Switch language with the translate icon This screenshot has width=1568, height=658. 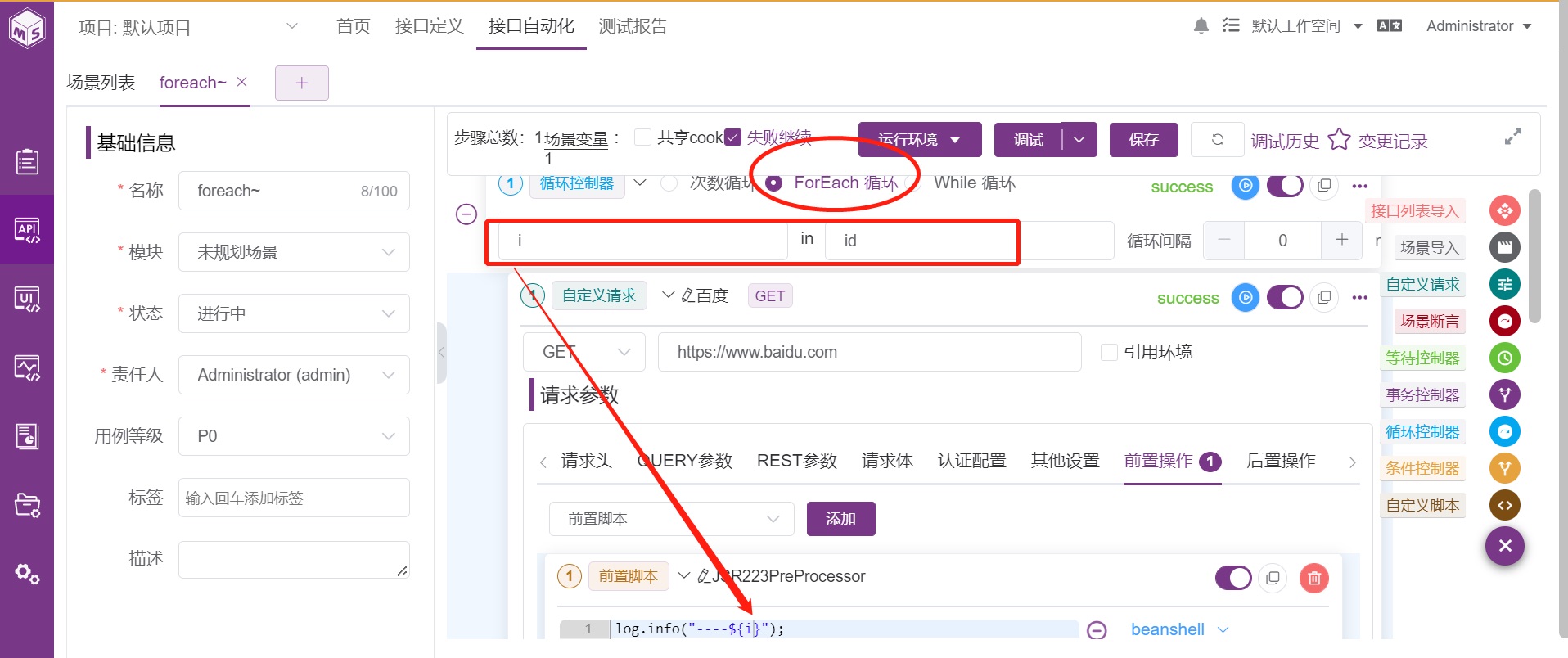[1390, 26]
